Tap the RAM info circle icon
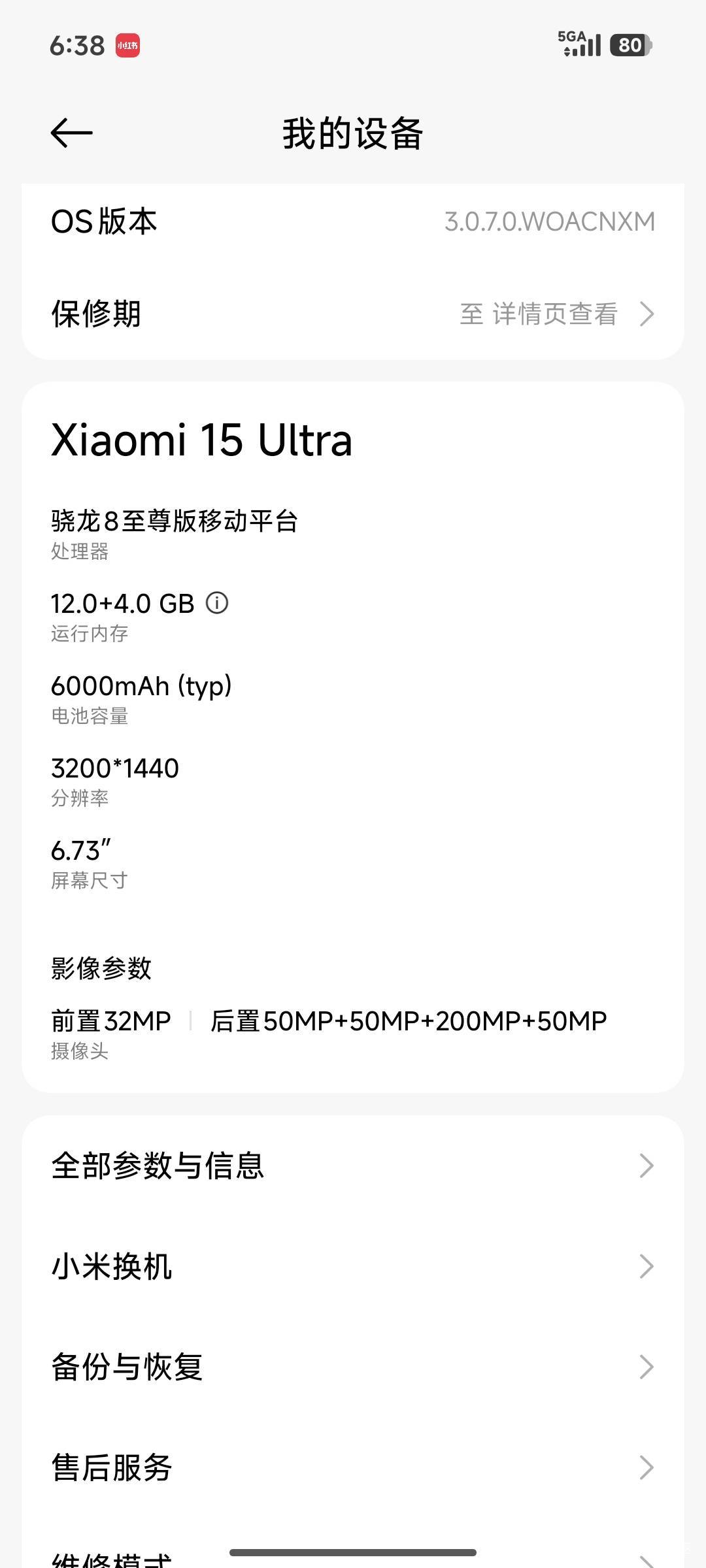This screenshot has width=706, height=1568. click(x=217, y=602)
